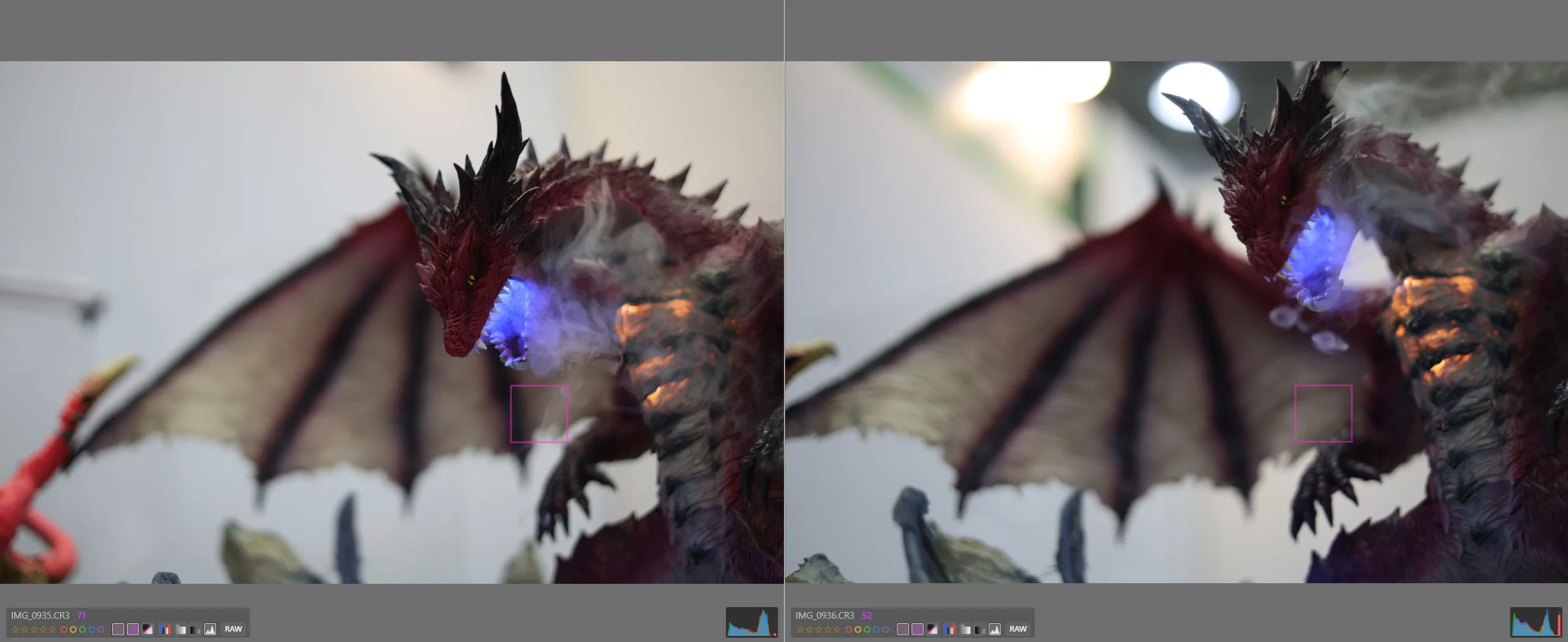Enable clipping warning red-blue icon on IMG_0935.CR3
Viewport: 1568px width, 642px height.
[x=165, y=629]
